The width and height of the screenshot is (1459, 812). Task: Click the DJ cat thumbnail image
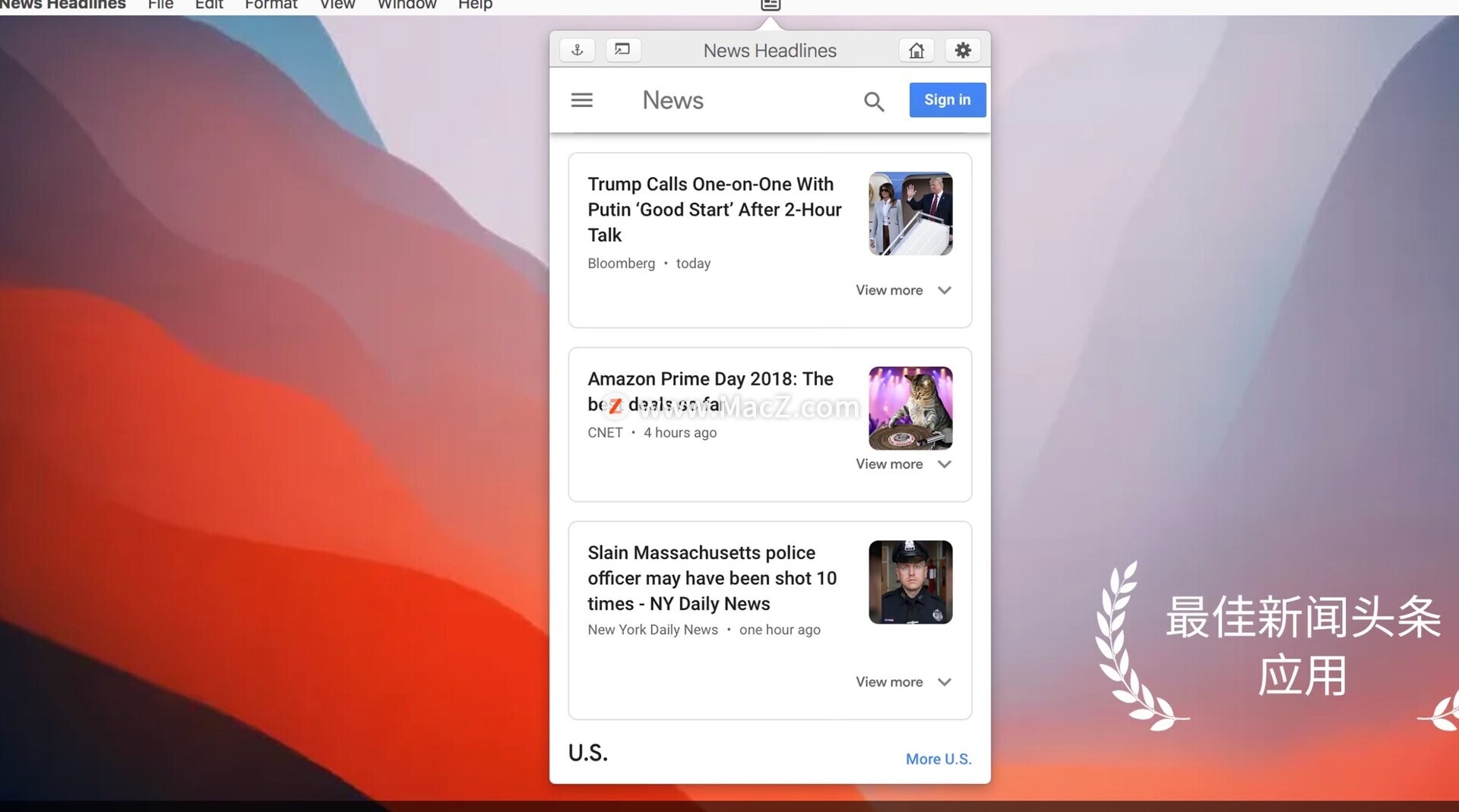(910, 409)
